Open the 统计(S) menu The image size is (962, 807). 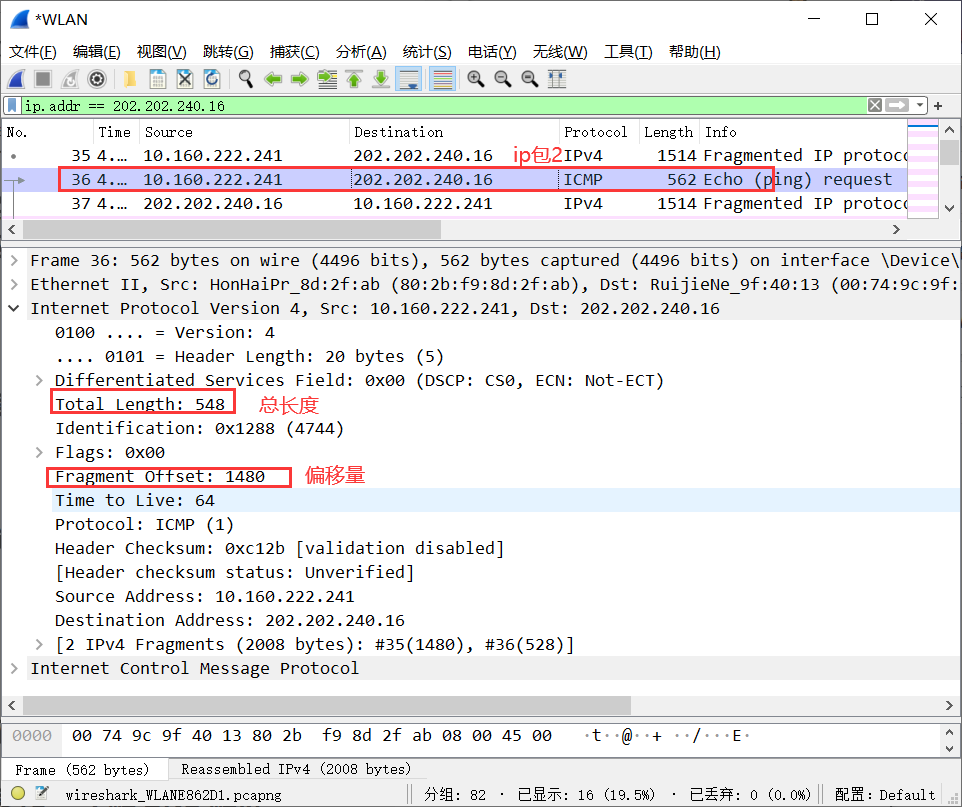[427, 52]
